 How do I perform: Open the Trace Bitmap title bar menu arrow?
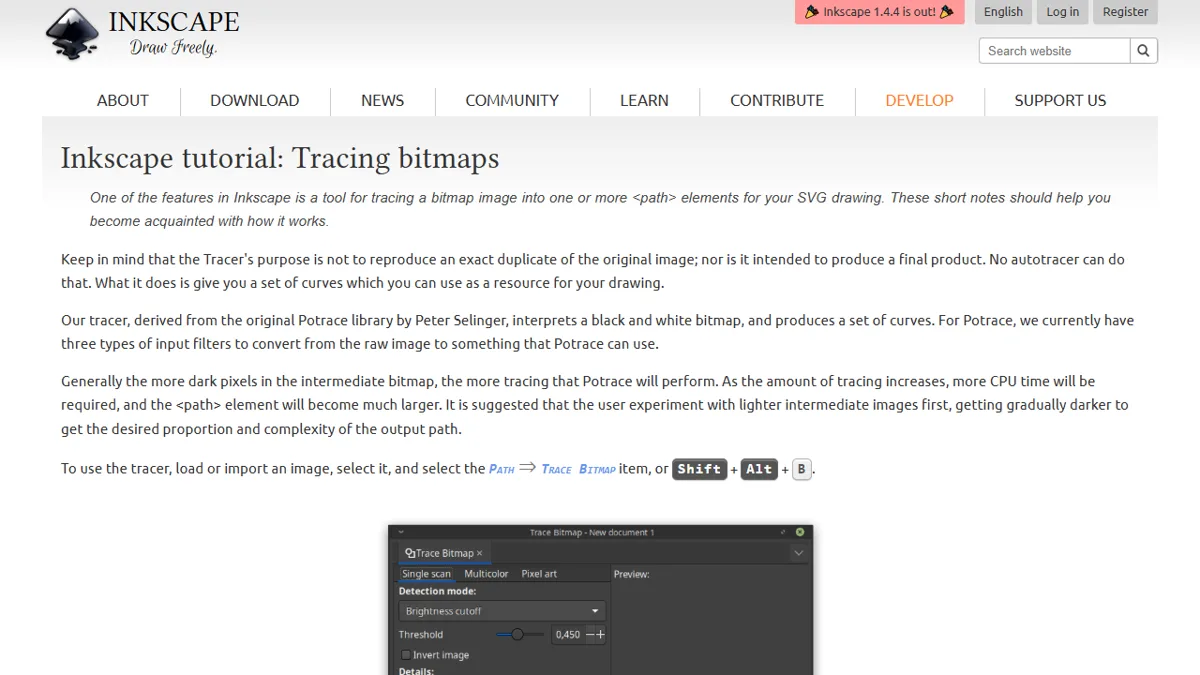(x=401, y=532)
